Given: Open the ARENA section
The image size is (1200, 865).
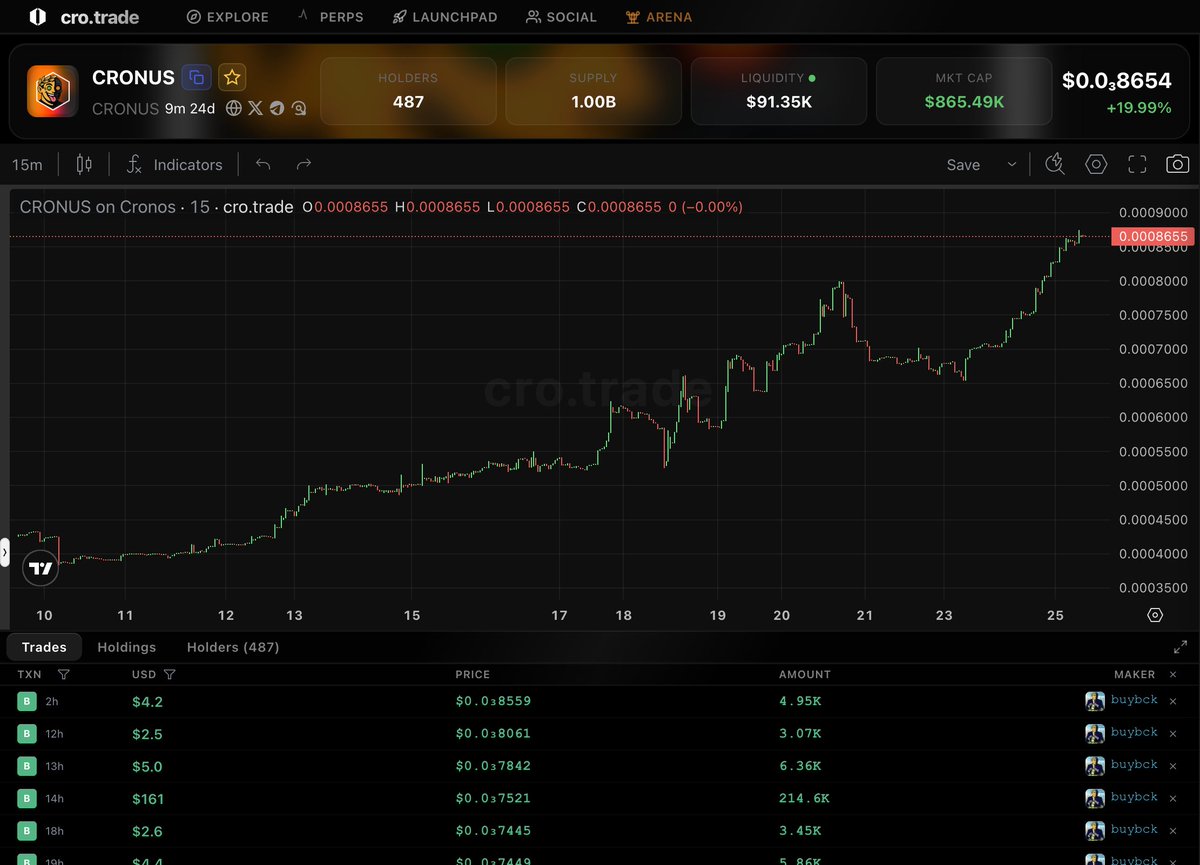Looking at the screenshot, I should tap(658, 17).
